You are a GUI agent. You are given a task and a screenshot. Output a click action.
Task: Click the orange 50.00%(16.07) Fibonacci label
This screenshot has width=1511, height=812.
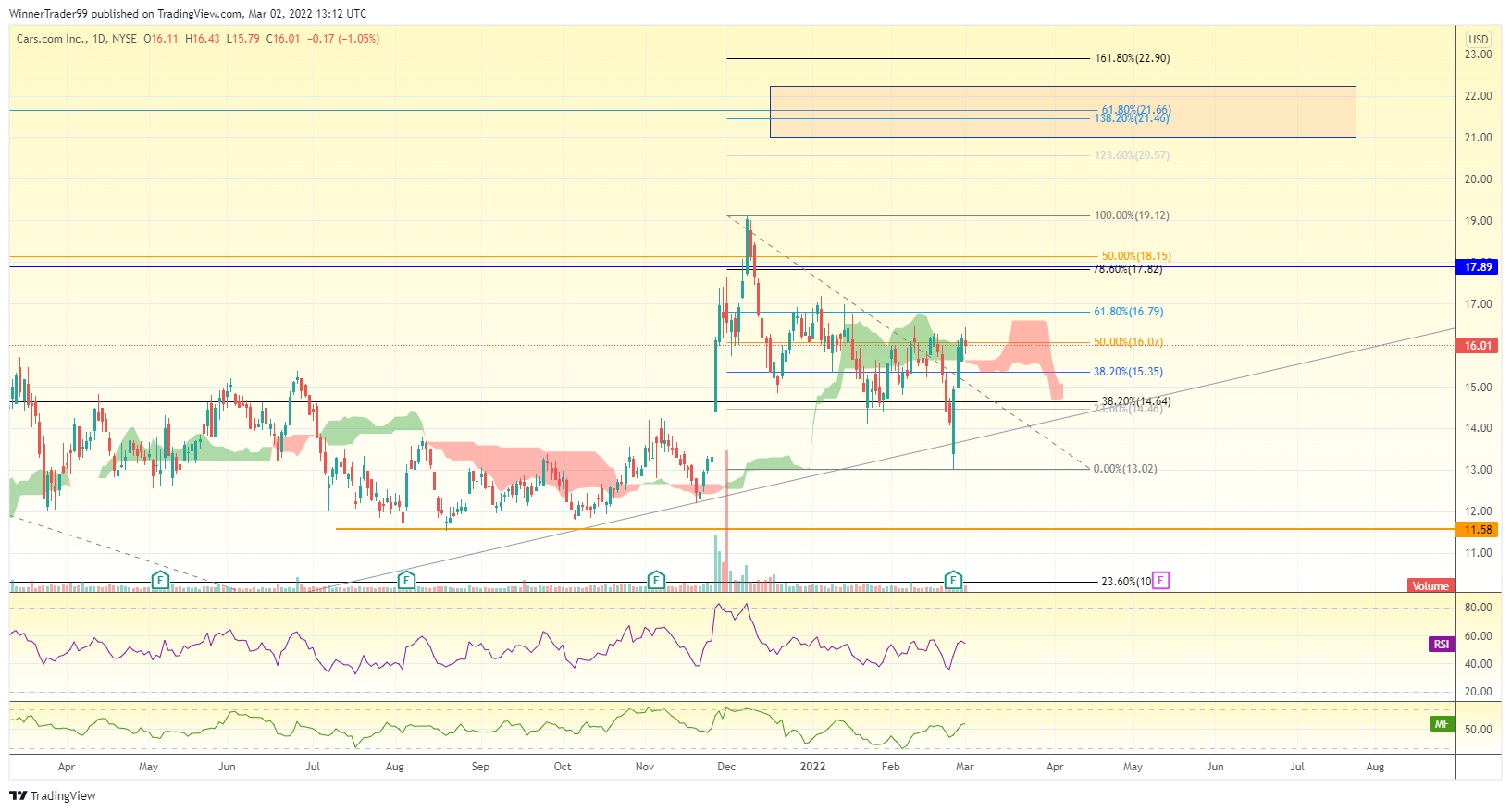(x=1129, y=342)
